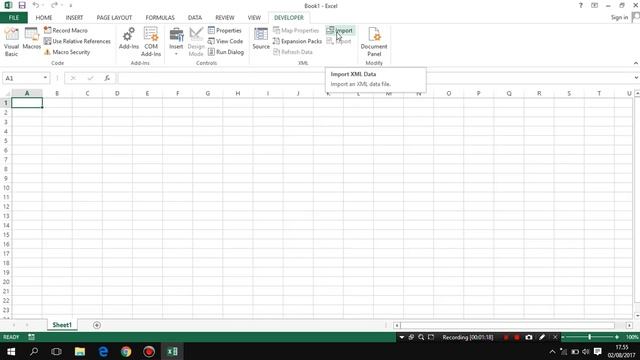Switch to the INSERT tab
The width and height of the screenshot is (640, 360).
tap(74, 18)
